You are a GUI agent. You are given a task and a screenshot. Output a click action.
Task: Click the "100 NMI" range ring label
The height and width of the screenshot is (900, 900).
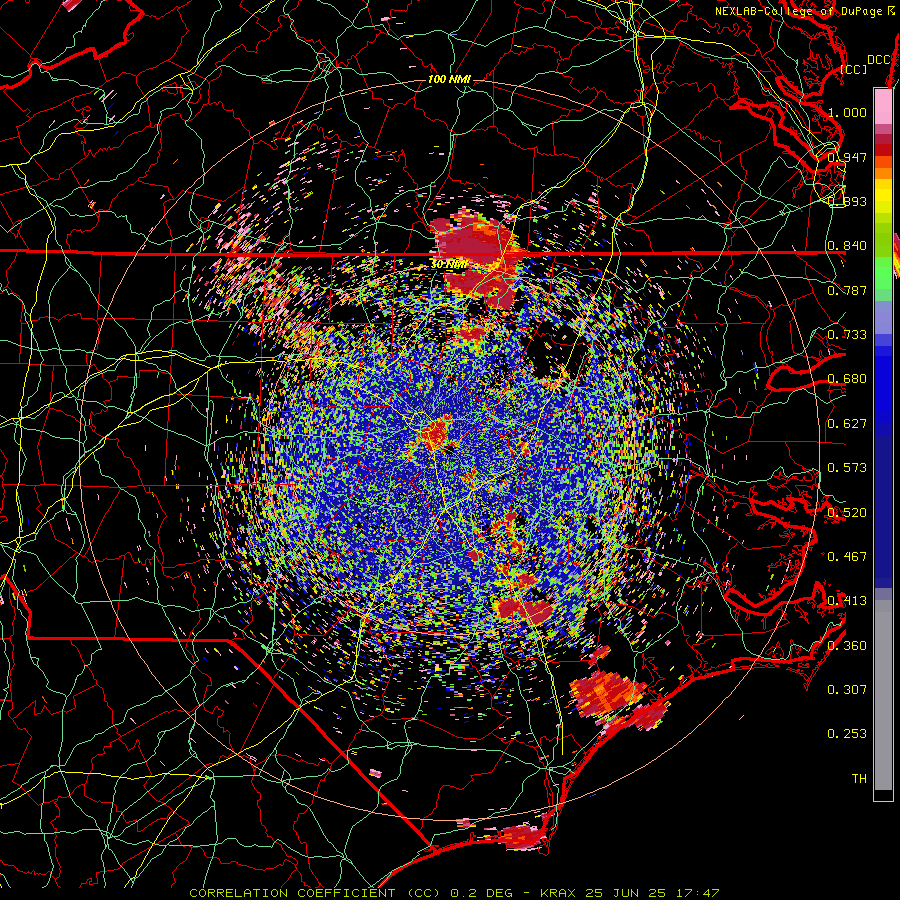click(x=449, y=79)
